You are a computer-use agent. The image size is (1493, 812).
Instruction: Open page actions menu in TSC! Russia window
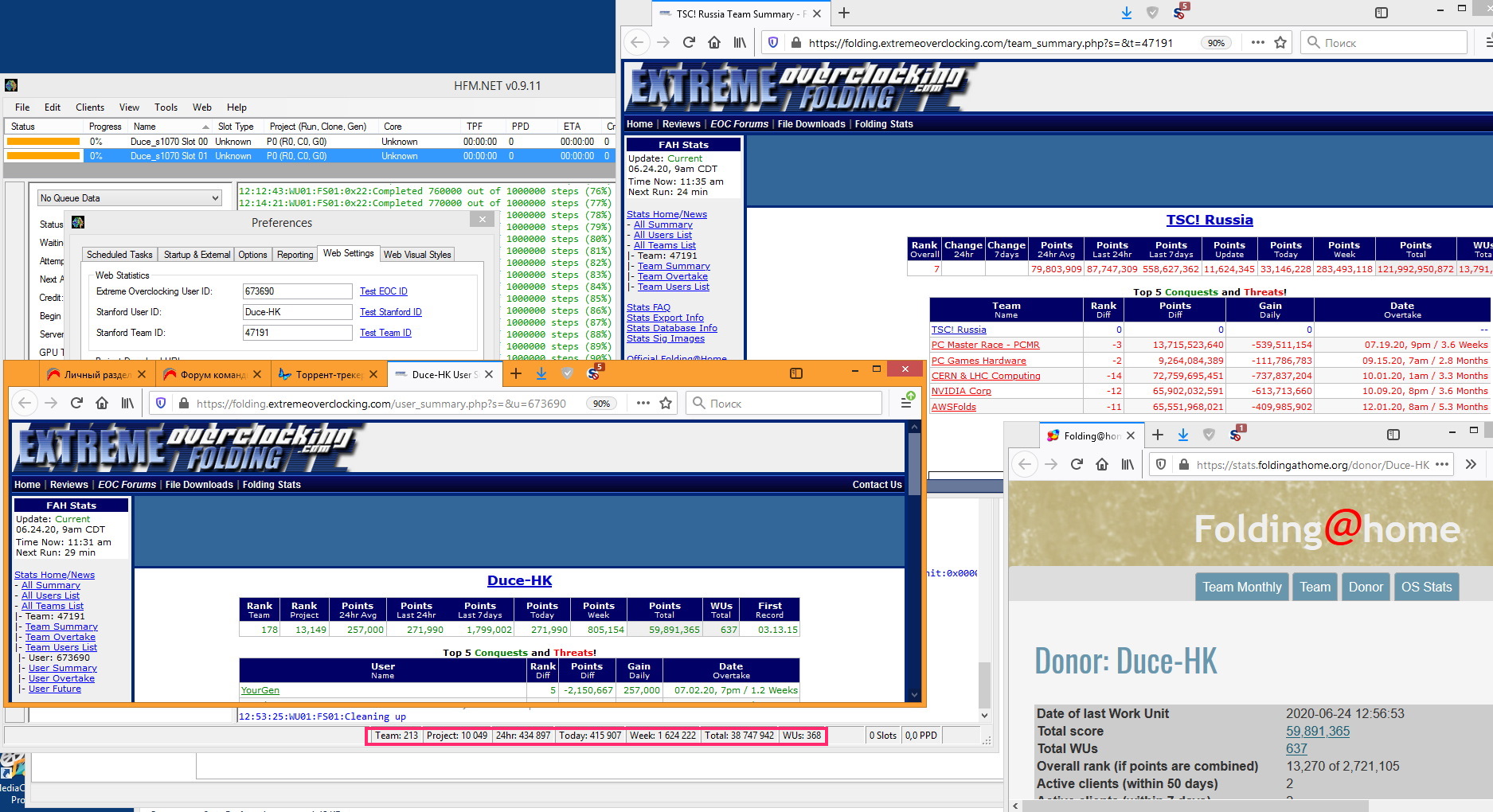(x=1257, y=43)
